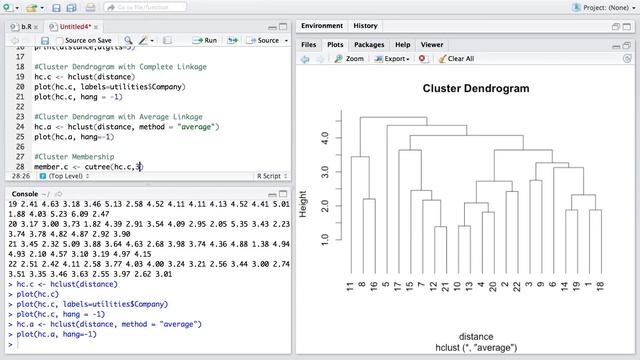Clear All plots
The width and height of the screenshot is (640, 360).
pyautogui.click(x=456, y=59)
